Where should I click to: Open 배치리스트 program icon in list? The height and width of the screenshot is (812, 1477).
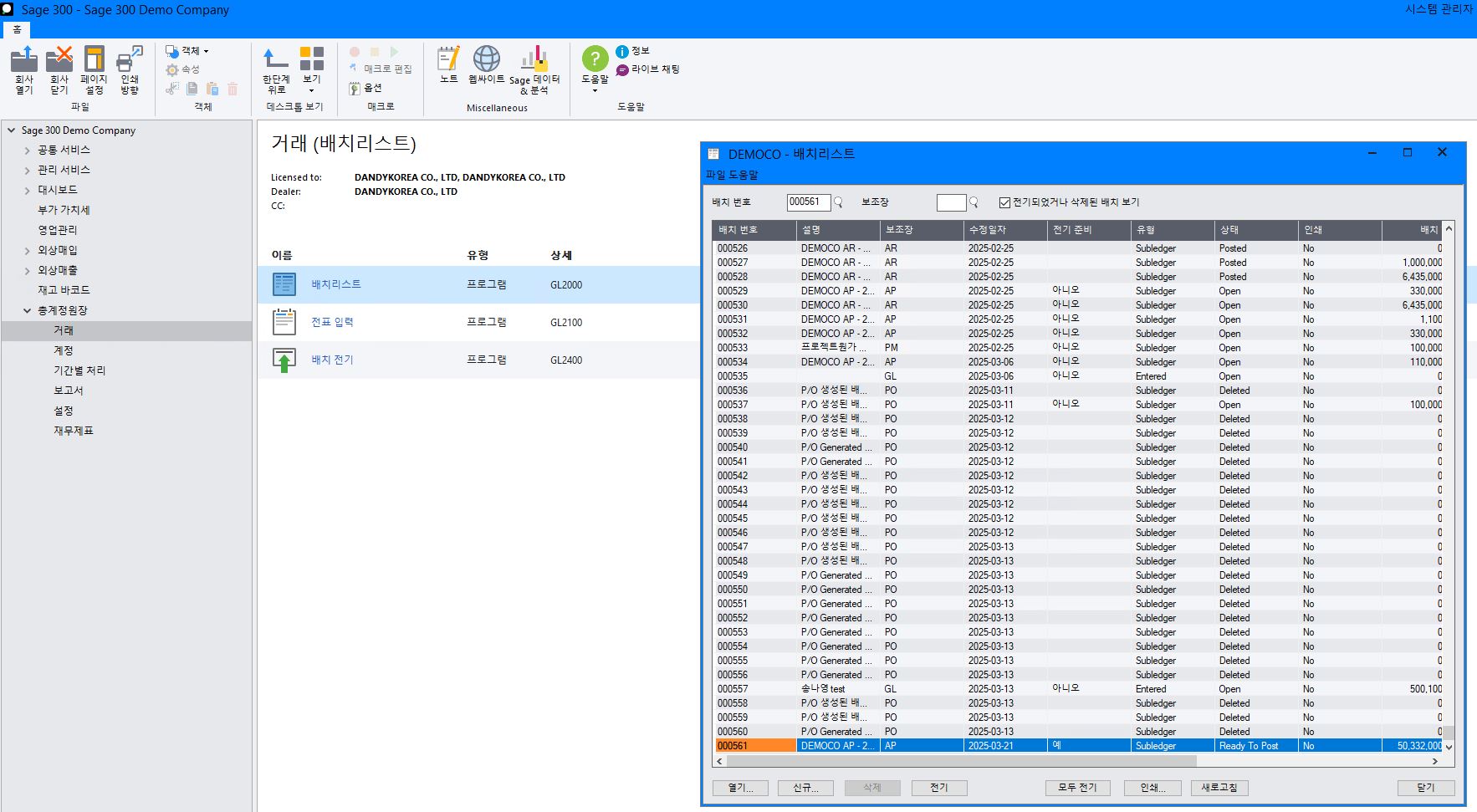click(284, 284)
